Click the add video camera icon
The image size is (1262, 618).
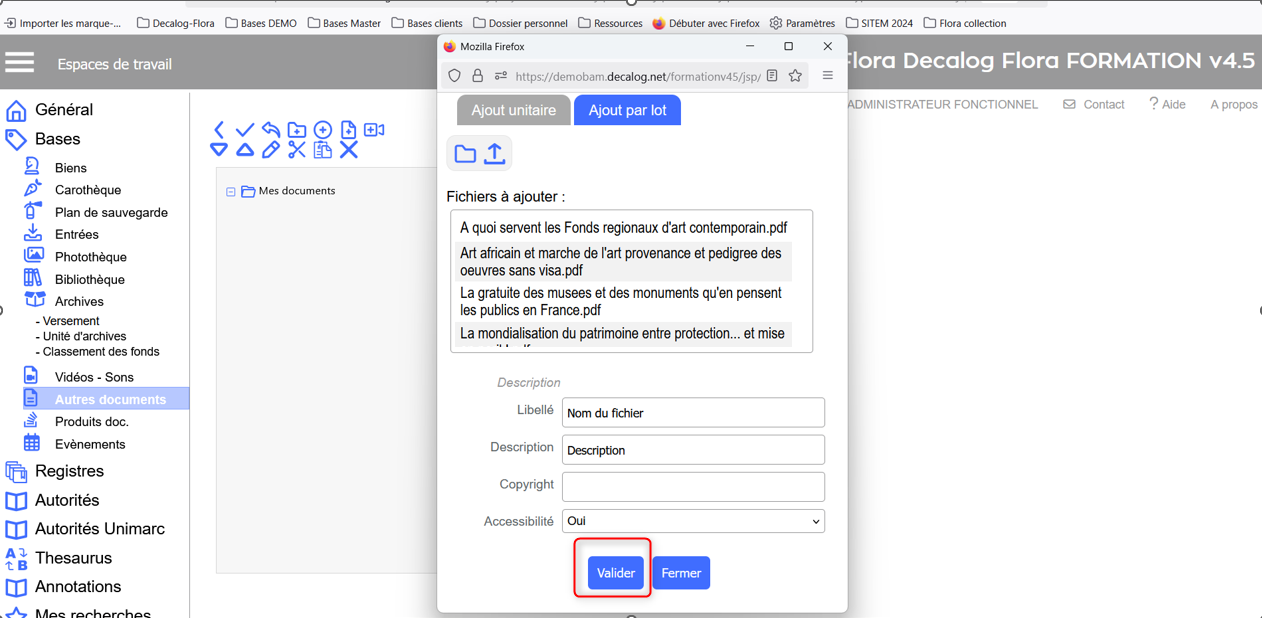click(374, 130)
